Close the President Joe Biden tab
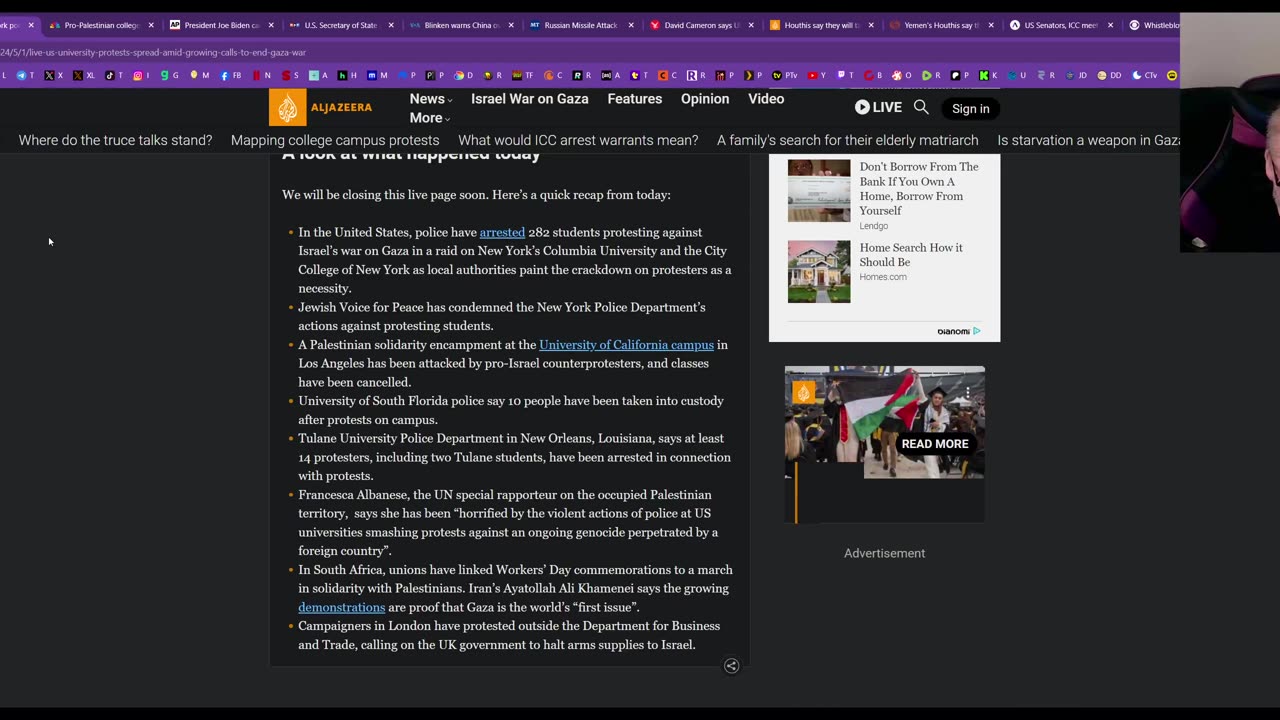 (271, 25)
